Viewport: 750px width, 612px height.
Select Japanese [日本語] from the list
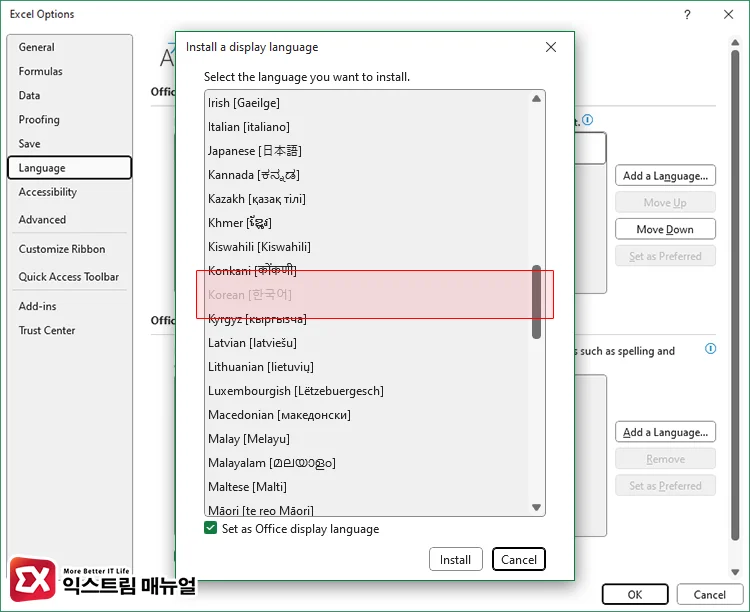pyautogui.click(x=254, y=151)
